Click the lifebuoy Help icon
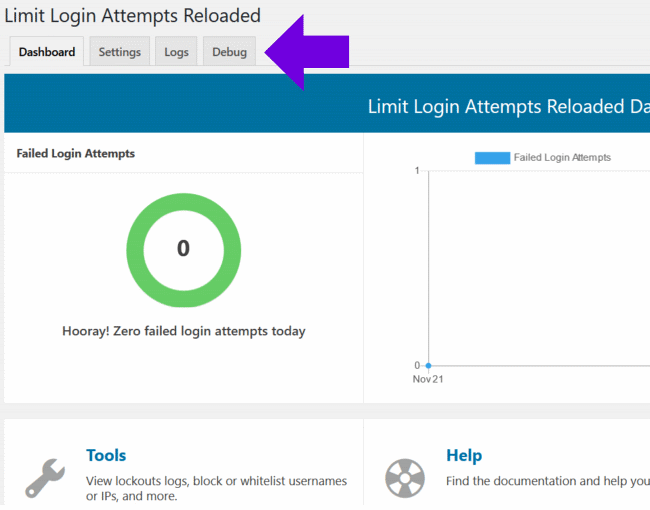650x510 pixels. 405,478
